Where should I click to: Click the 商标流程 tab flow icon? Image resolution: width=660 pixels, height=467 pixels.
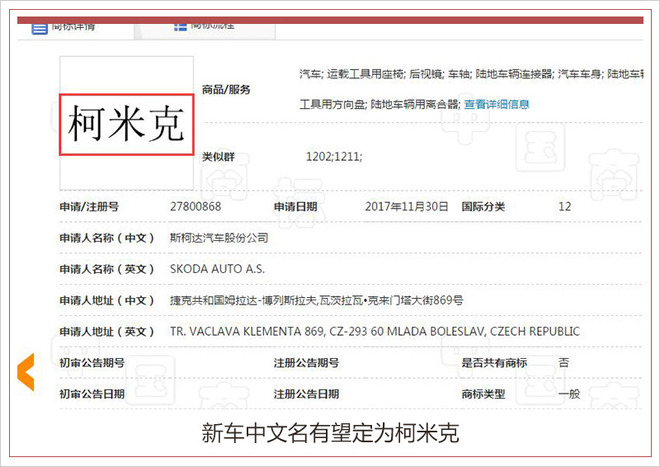pos(180,27)
